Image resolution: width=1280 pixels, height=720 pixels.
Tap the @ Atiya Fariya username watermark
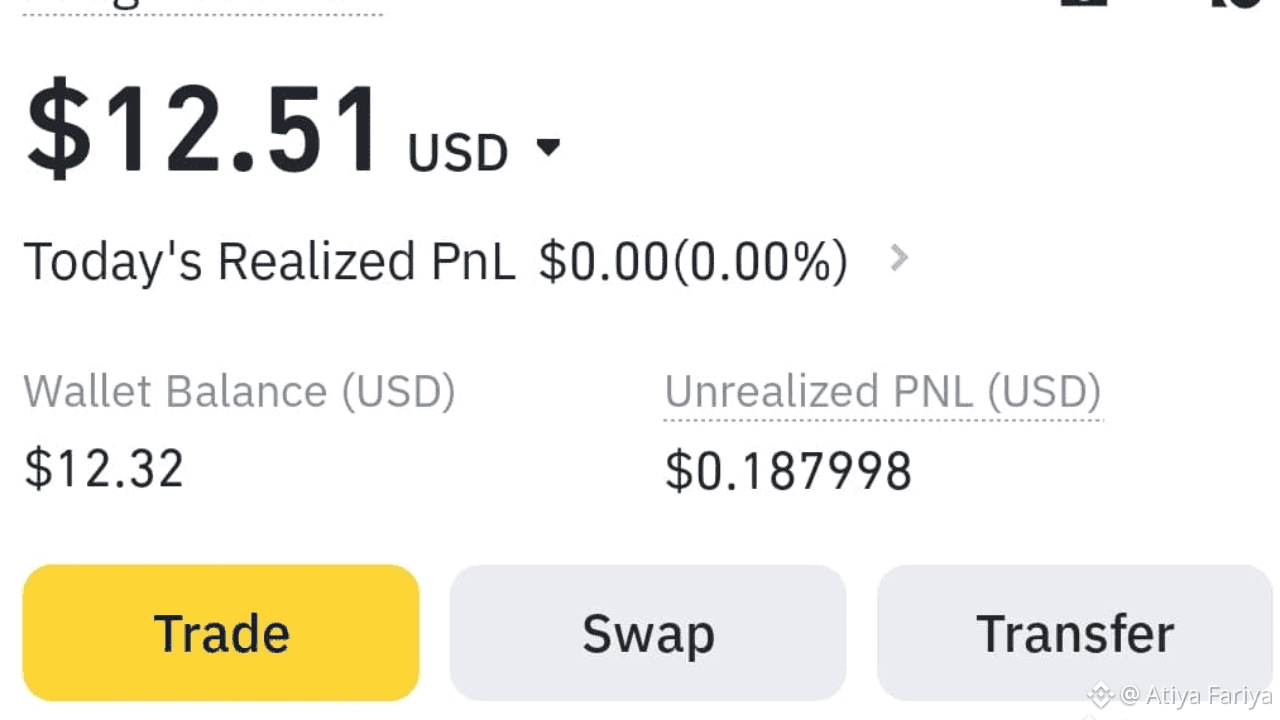(x=1196, y=695)
